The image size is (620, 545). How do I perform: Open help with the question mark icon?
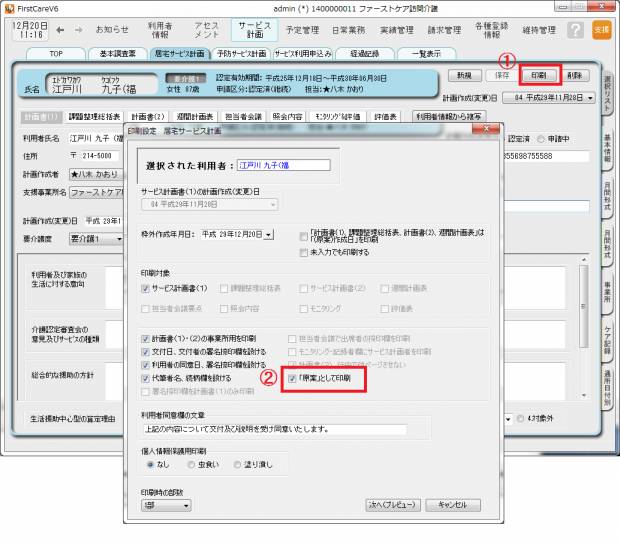pos(576,30)
